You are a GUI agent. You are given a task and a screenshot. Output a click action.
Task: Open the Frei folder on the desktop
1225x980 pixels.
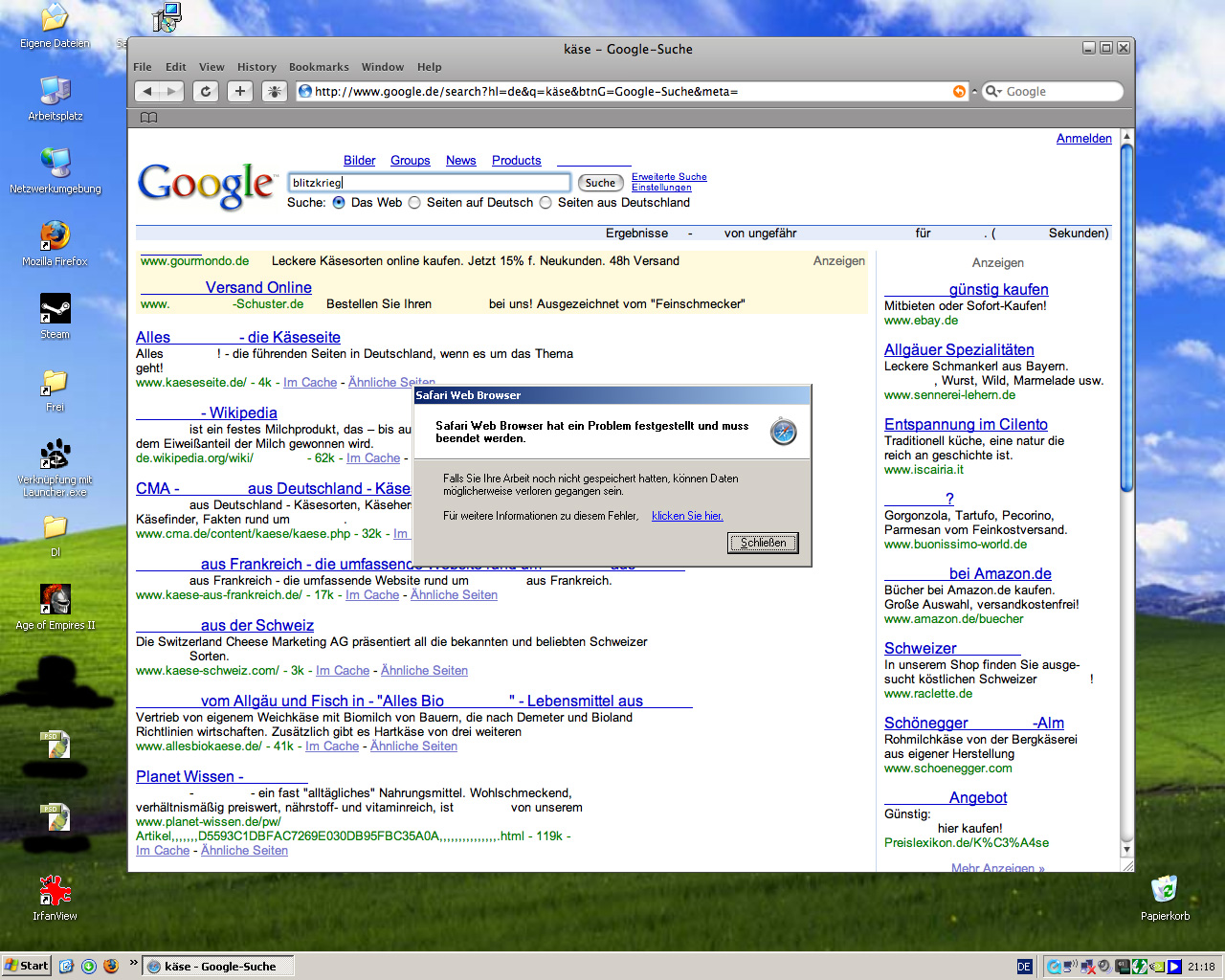tap(55, 390)
